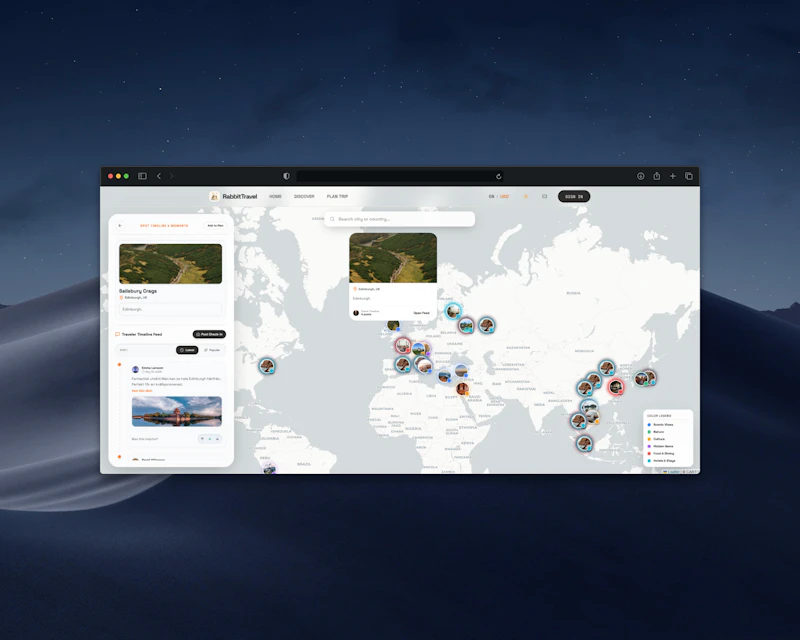Select the map marker over North Korea
This screenshot has height=640, width=800.
[607, 367]
